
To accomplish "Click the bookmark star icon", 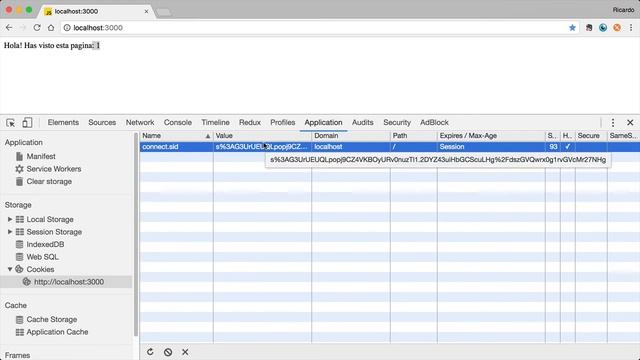I will coord(572,27).
